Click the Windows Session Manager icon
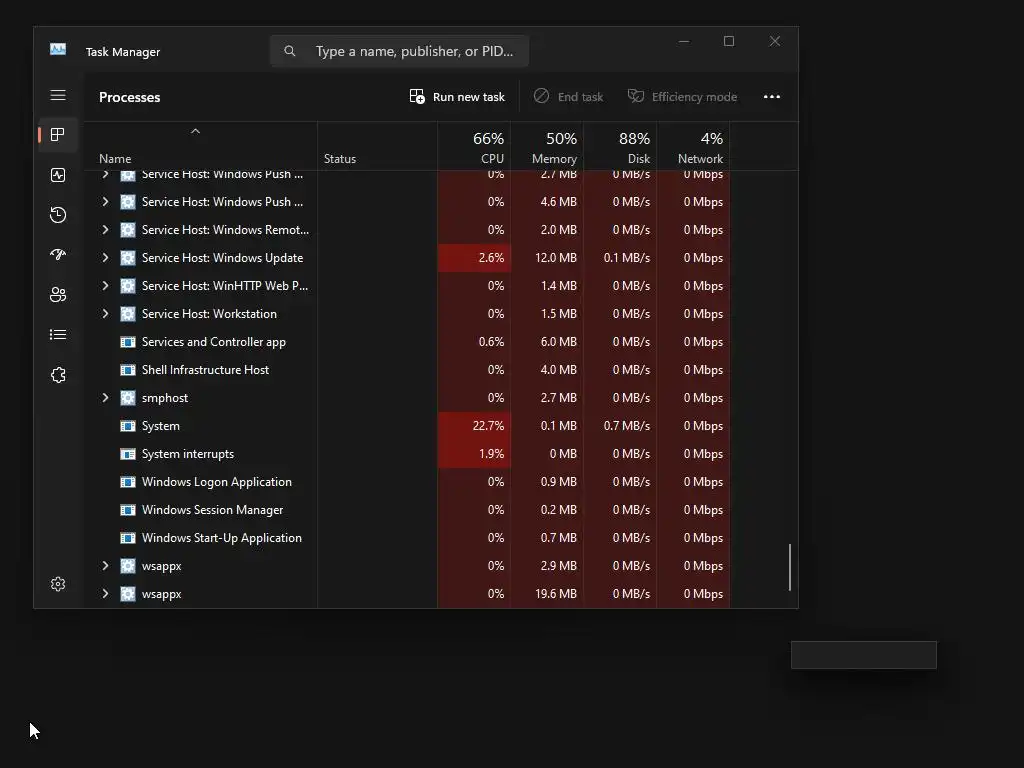1024x768 pixels. pyautogui.click(x=128, y=510)
